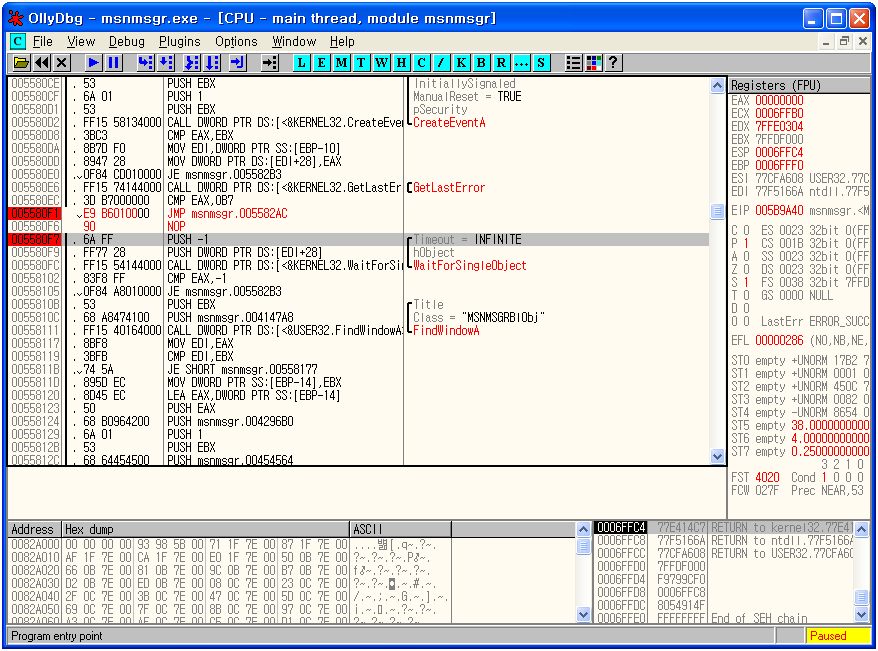Show Threads via the T icon
Image resolution: width=878 pixels, height=651 pixels.
coord(361,63)
